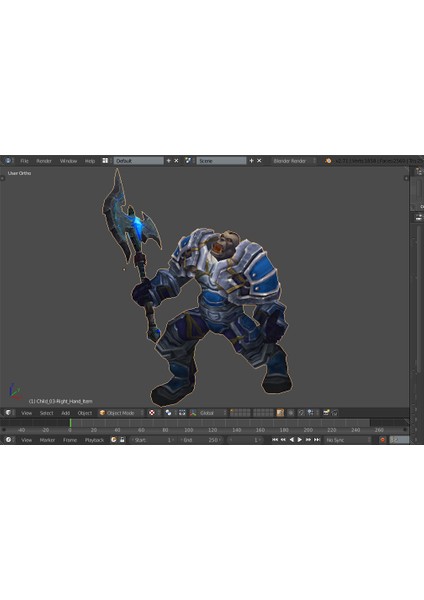Delete the Default screen layout with X
The width and height of the screenshot is (424, 600).
[176, 161]
